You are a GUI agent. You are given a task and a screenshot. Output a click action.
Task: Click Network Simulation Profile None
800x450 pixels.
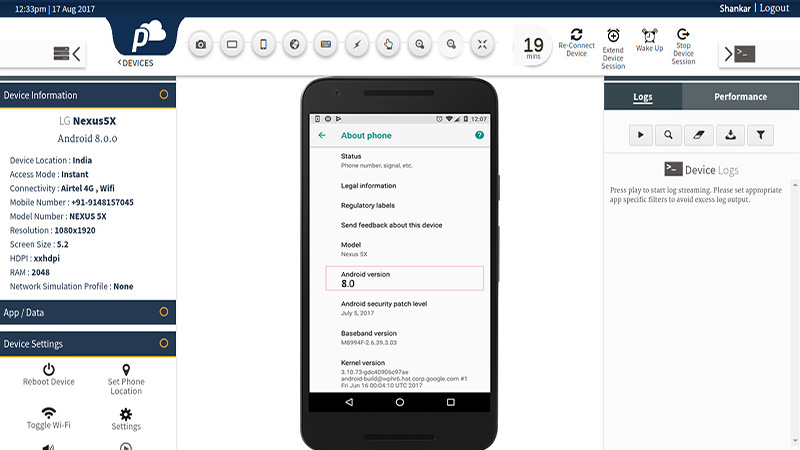(x=71, y=286)
